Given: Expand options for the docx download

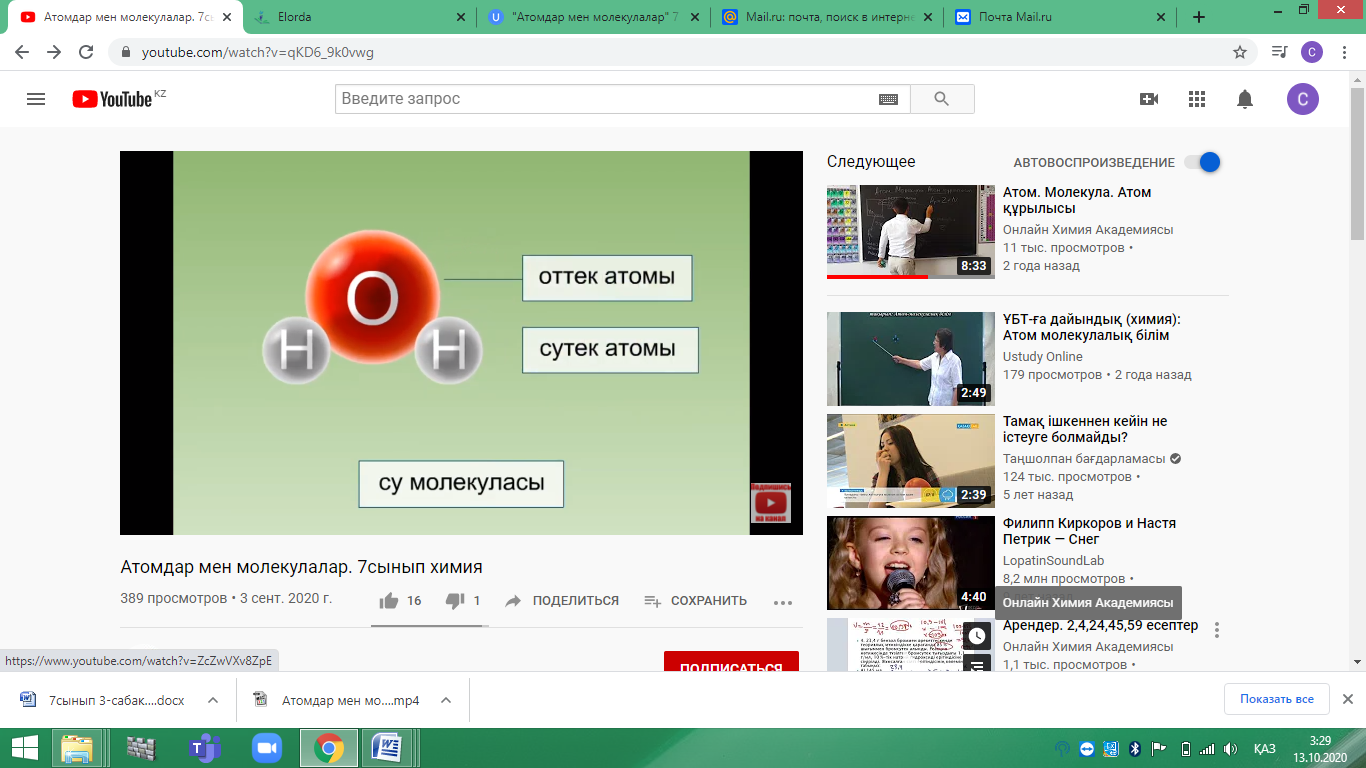Looking at the screenshot, I should (213, 700).
